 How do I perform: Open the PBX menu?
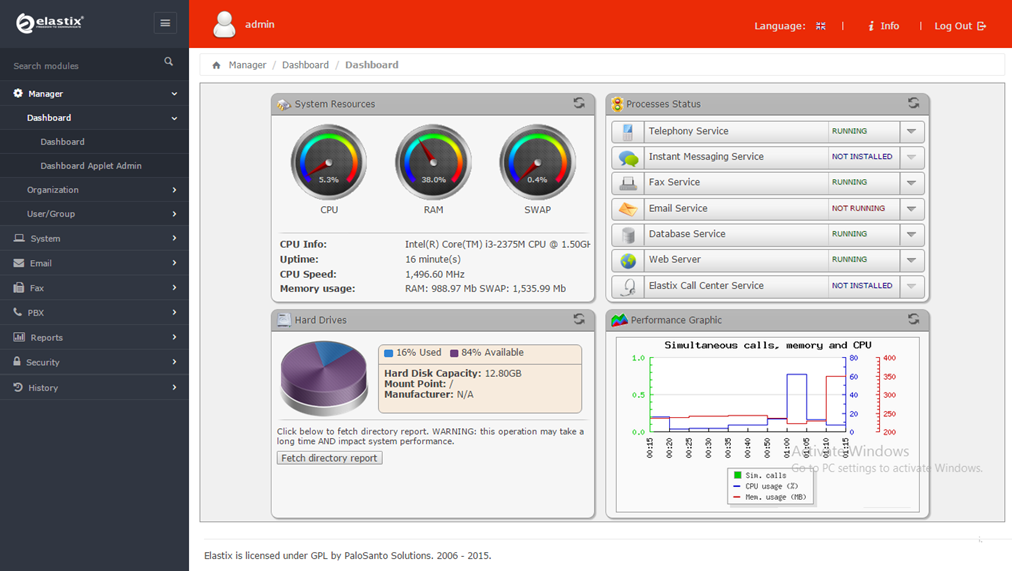pyautogui.click(x=94, y=312)
